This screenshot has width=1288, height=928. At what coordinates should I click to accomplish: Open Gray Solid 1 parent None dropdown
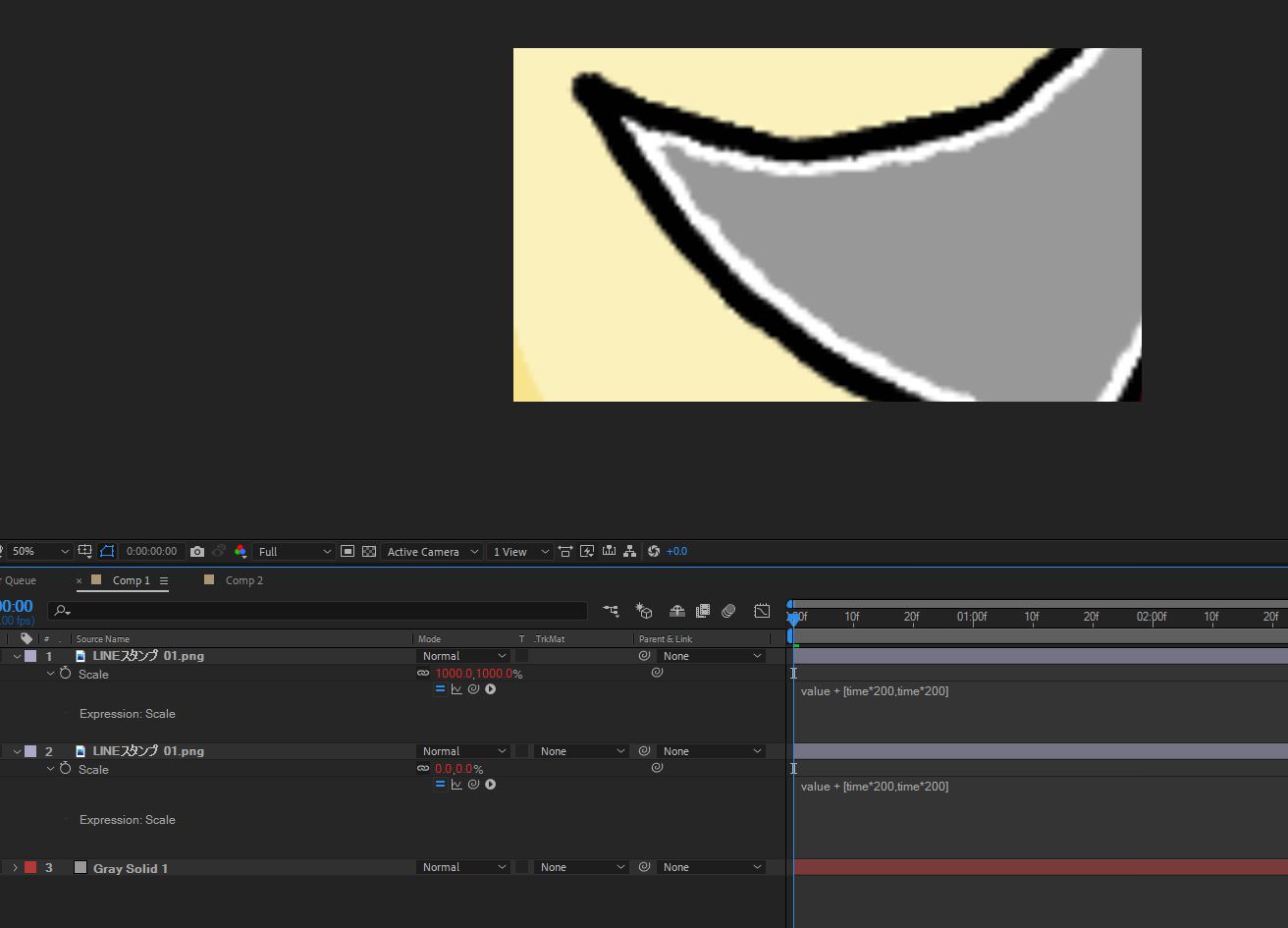(711, 867)
